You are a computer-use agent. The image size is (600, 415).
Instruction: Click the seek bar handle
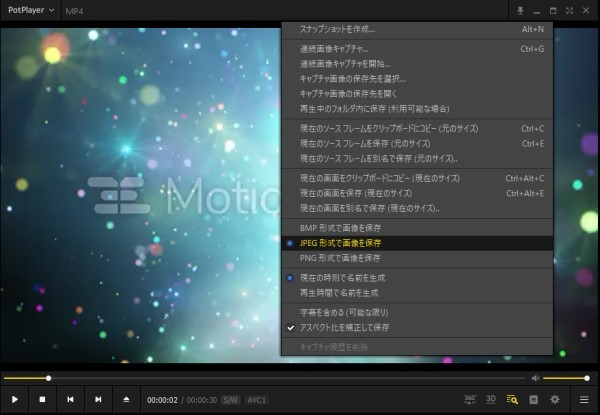coord(48,378)
